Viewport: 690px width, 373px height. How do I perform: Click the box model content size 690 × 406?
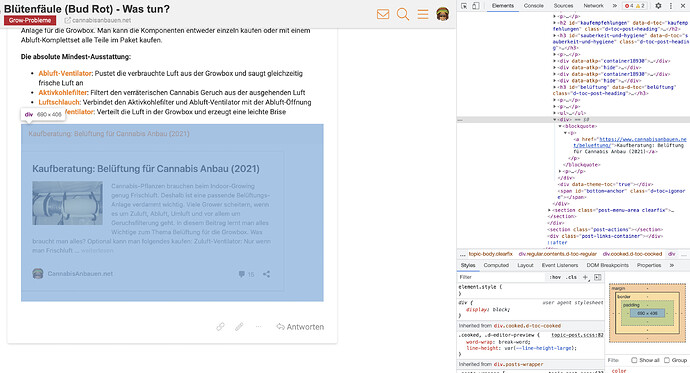(x=647, y=313)
